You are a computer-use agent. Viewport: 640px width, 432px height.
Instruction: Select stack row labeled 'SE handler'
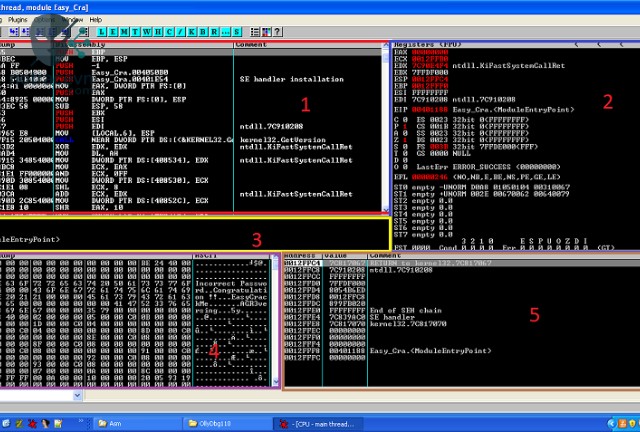pos(392,317)
